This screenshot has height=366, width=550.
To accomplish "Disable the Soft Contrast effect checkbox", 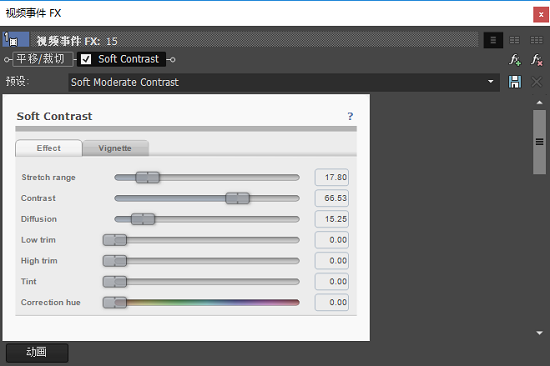I will (86, 59).
